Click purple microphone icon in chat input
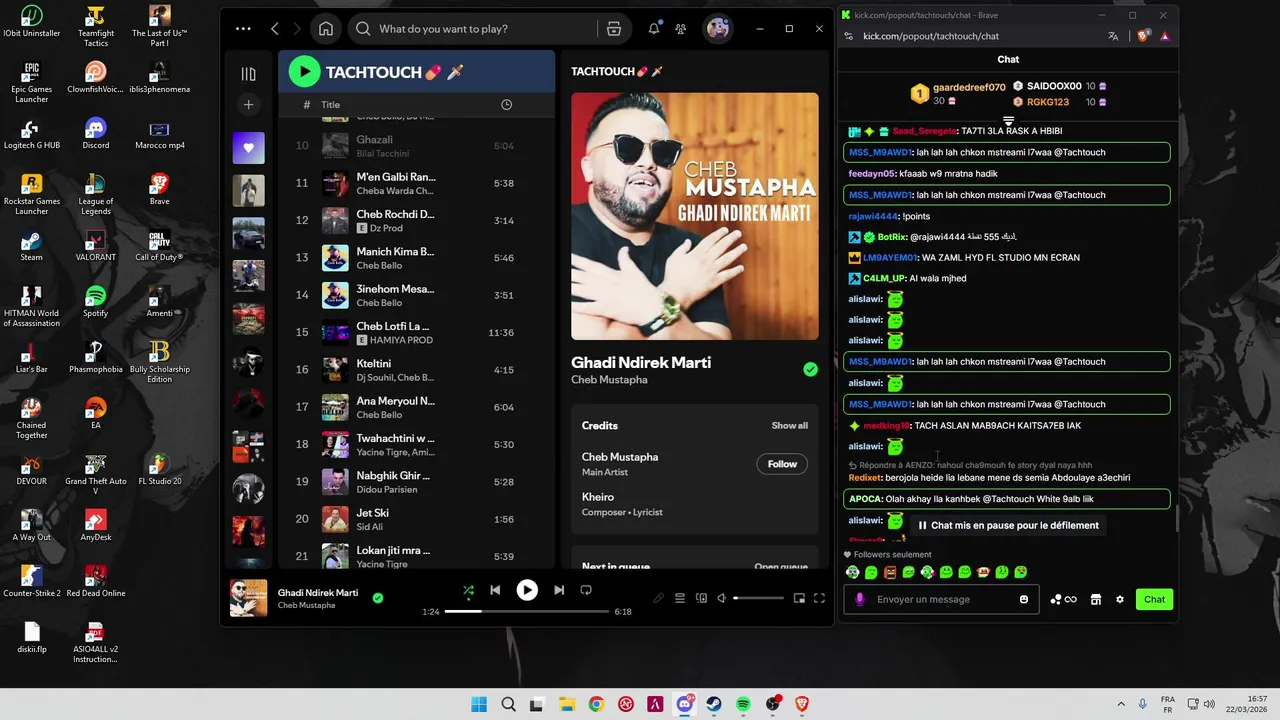1280x720 pixels. pos(860,599)
